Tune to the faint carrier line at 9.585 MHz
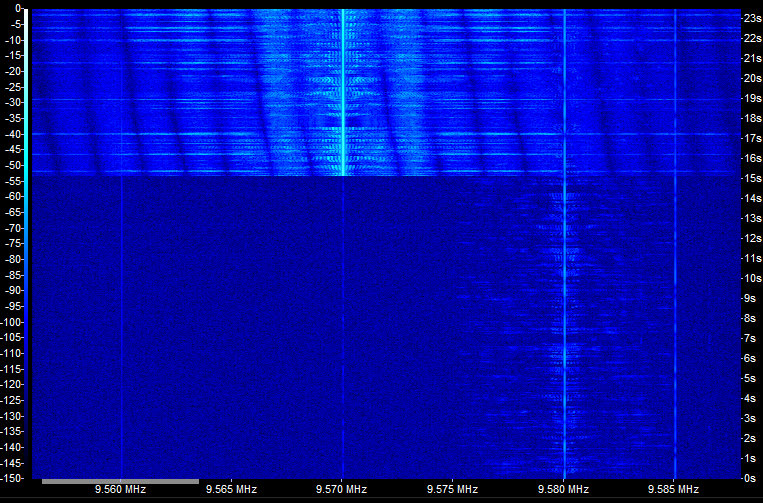 click(675, 243)
